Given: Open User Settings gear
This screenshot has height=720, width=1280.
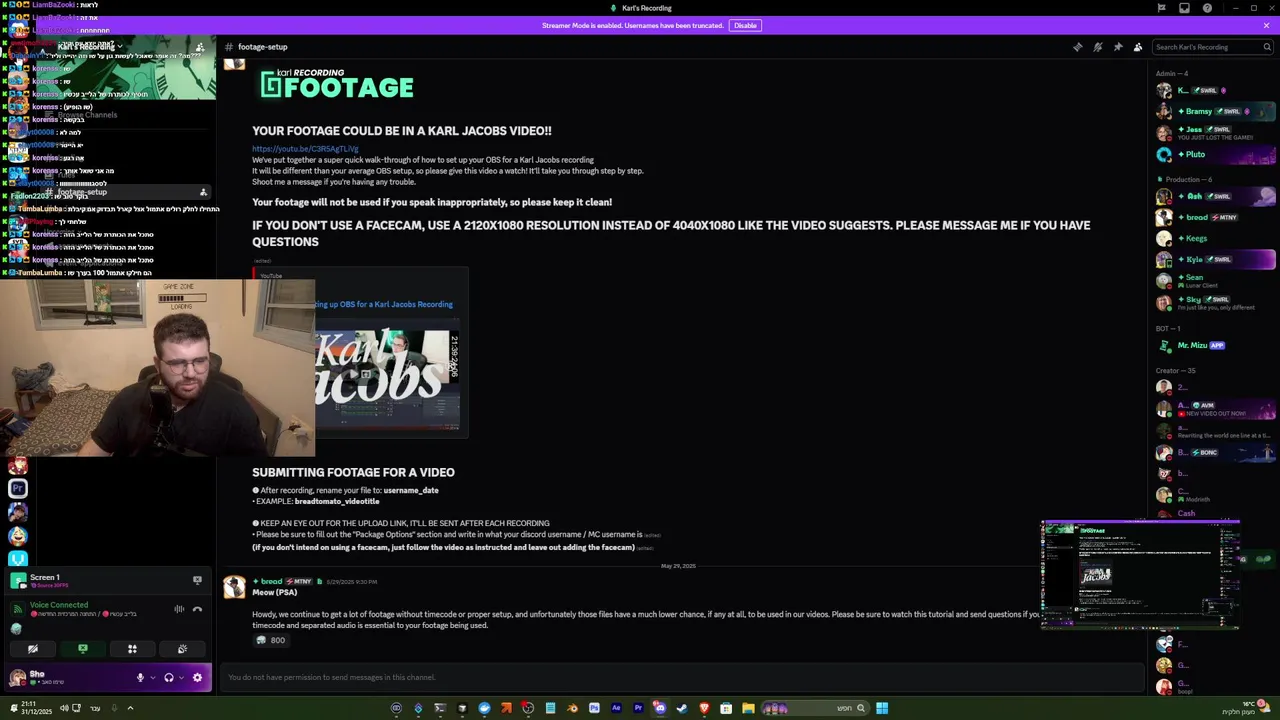Looking at the screenshot, I should 197,677.
